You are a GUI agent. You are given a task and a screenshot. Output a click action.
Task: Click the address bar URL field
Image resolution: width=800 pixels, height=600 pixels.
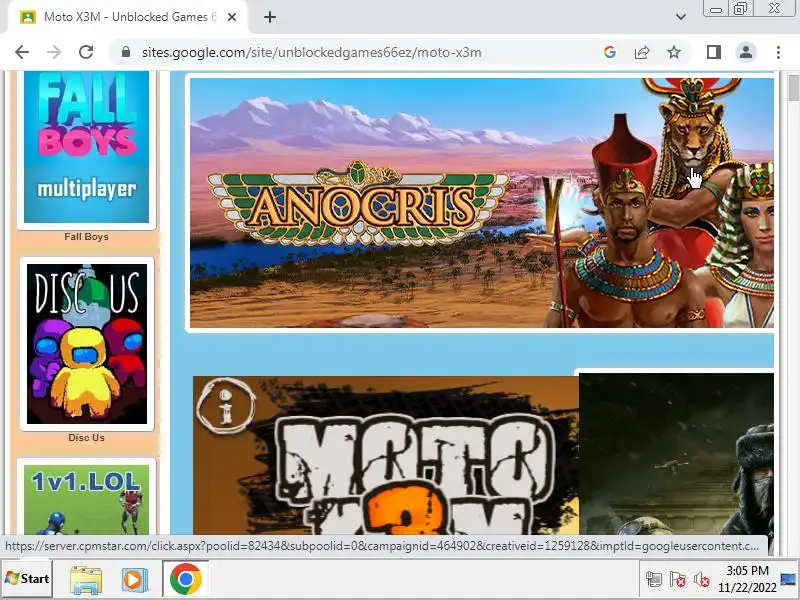point(357,52)
